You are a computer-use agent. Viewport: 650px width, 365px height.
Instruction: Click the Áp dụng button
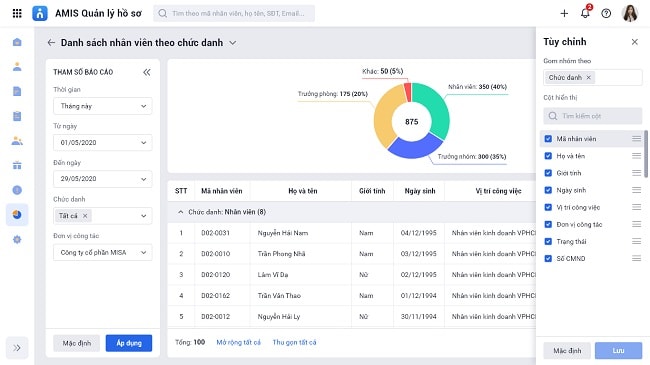tap(129, 343)
